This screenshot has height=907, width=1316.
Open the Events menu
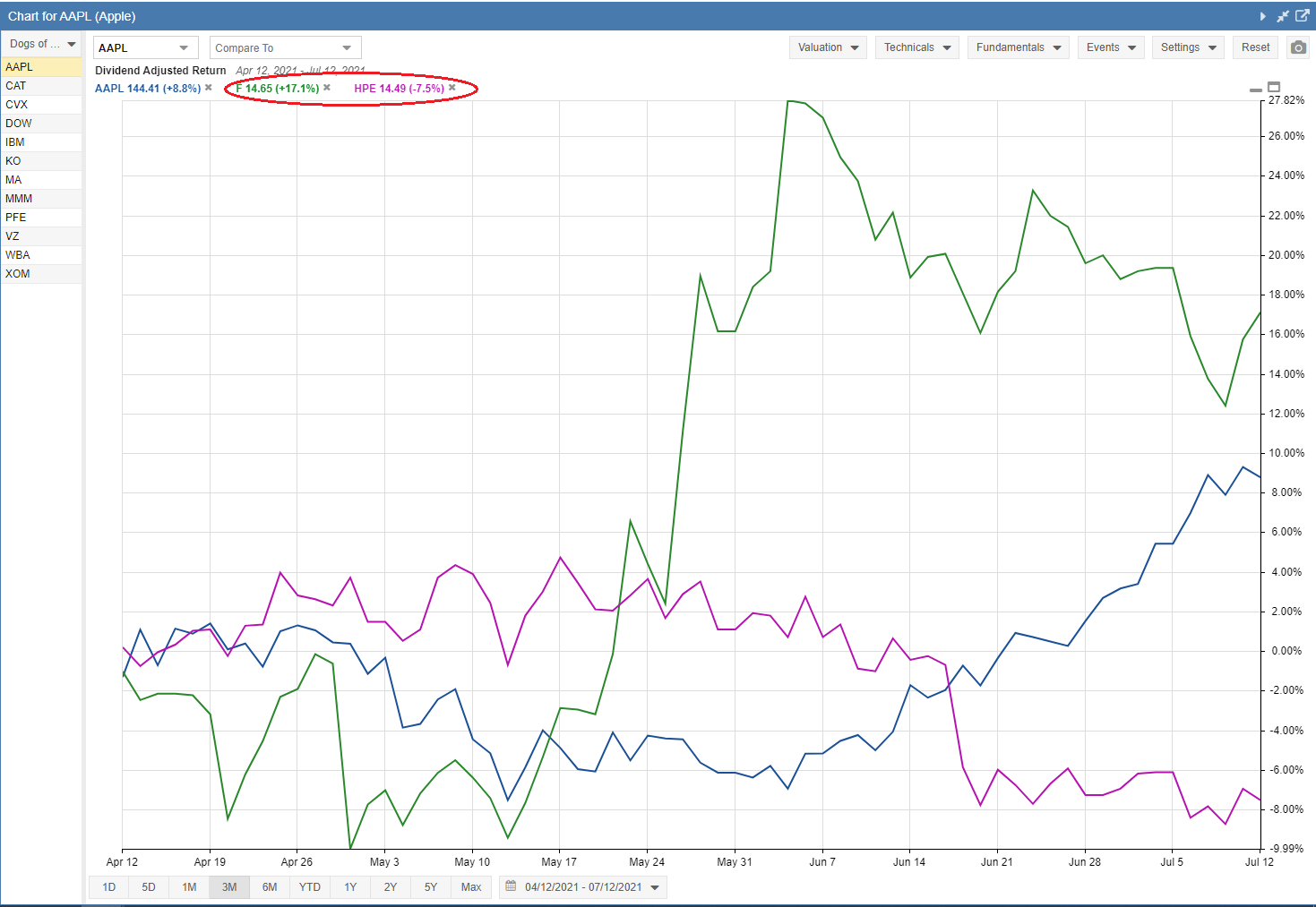[x=1111, y=47]
